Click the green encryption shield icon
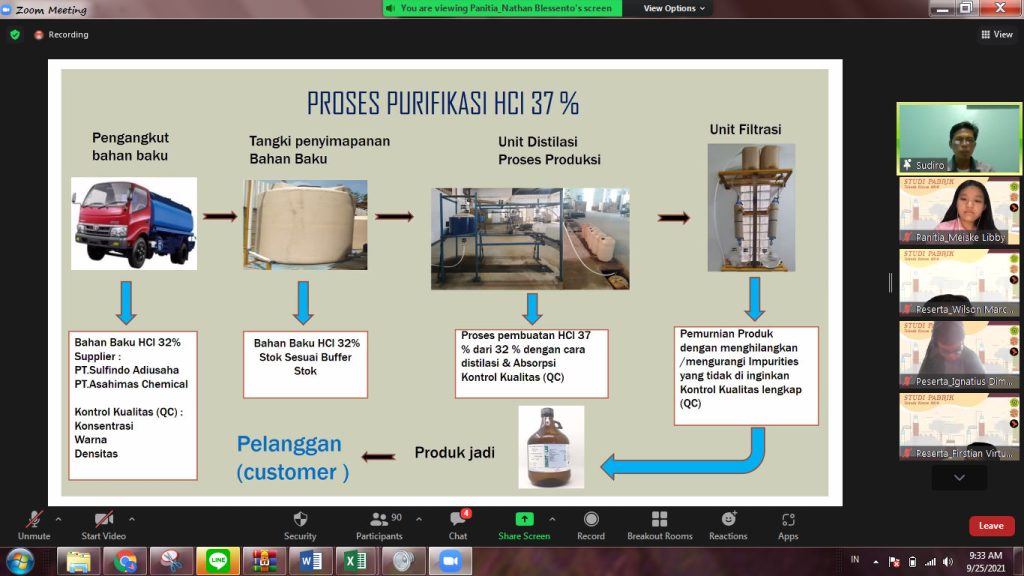The image size is (1024, 576). [15, 34]
